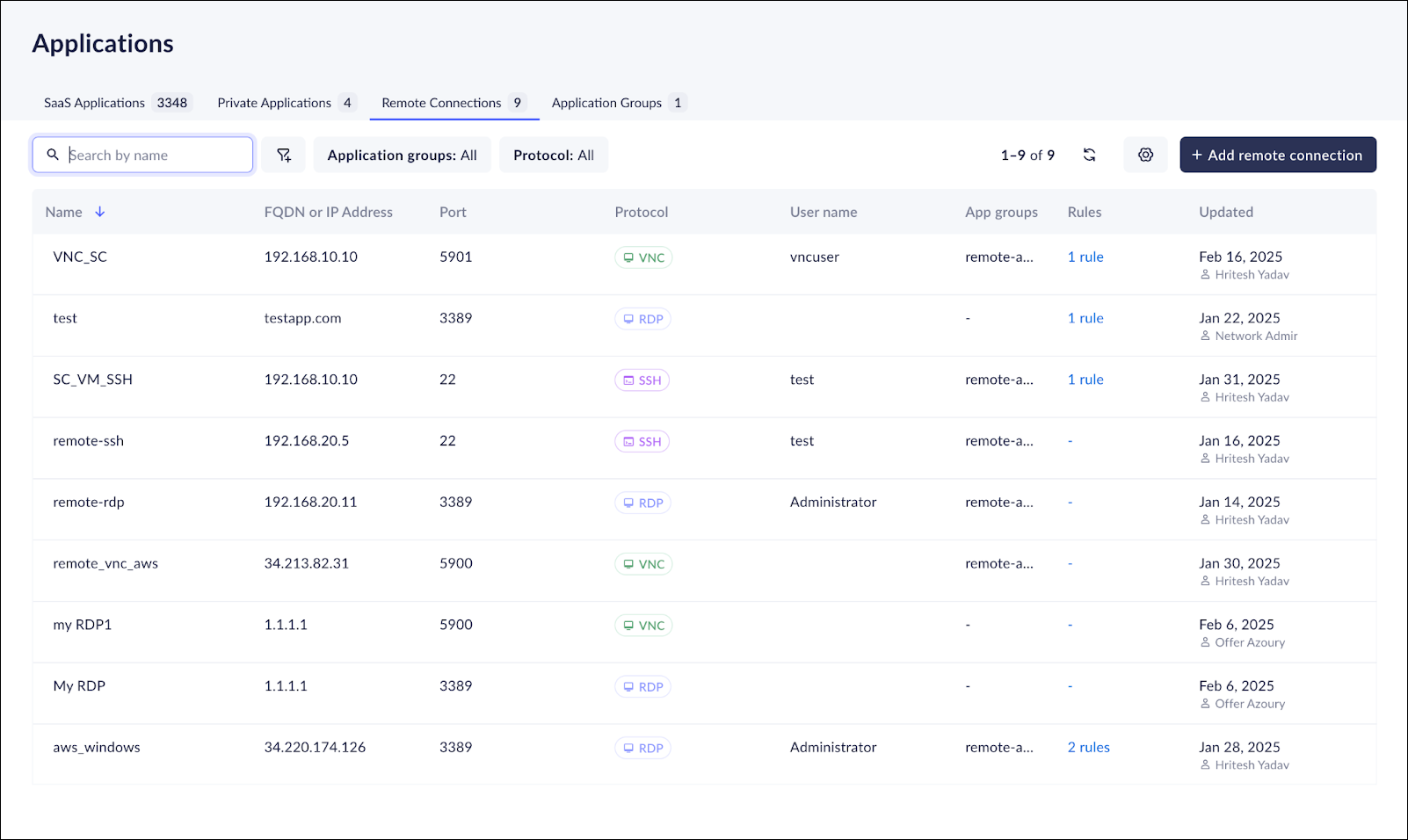1408x840 pixels.
Task: Open the 2 rules link for aws_windows
Action: [1088, 747]
